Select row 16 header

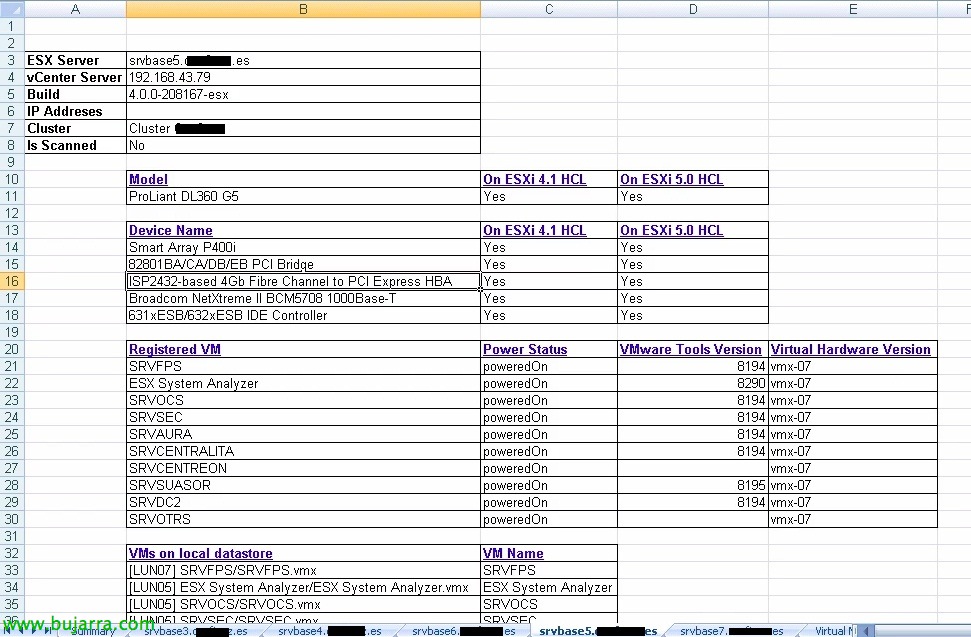(12, 281)
